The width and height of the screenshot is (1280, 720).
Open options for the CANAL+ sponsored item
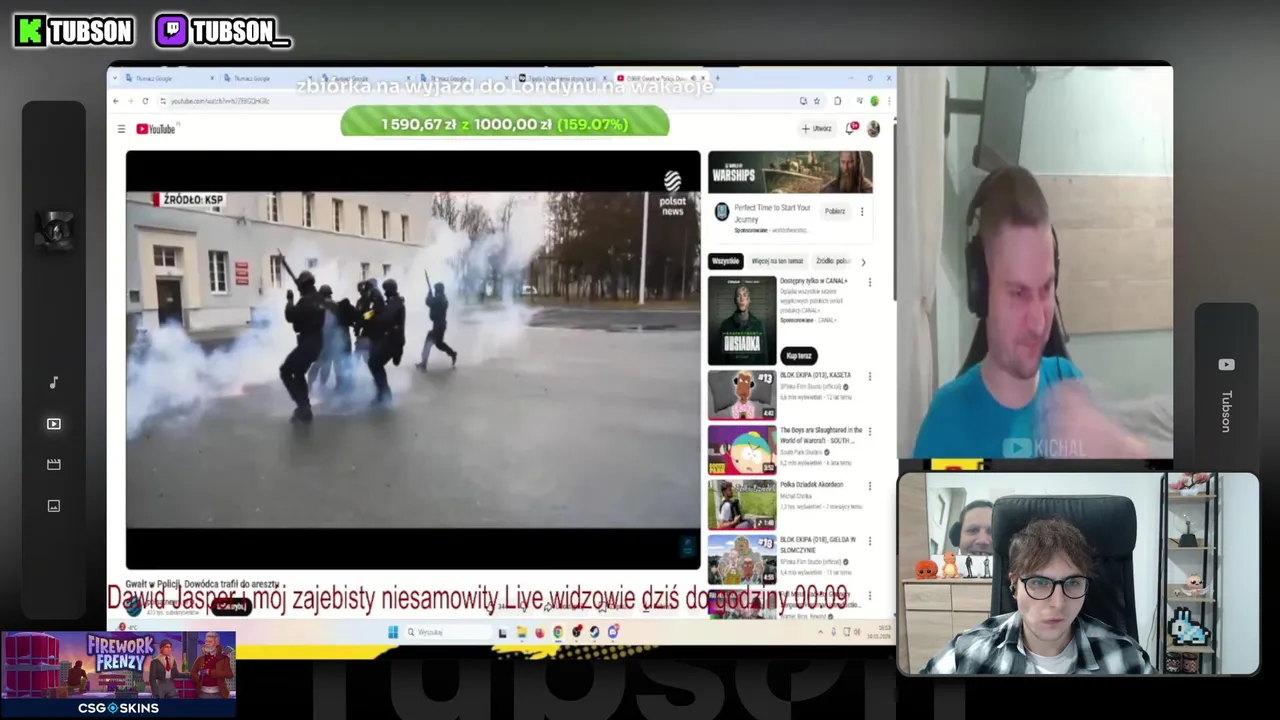(x=869, y=283)
